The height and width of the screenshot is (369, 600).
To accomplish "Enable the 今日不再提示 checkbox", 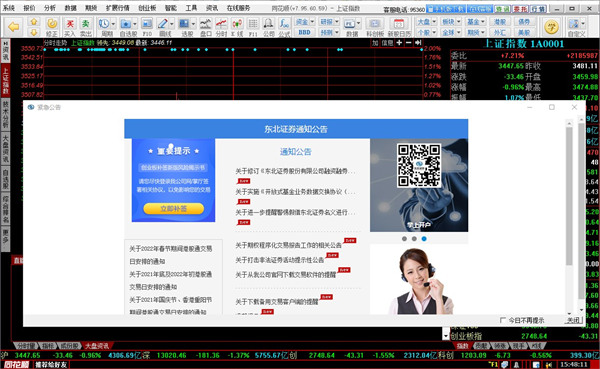I will [x=503, y=320].
